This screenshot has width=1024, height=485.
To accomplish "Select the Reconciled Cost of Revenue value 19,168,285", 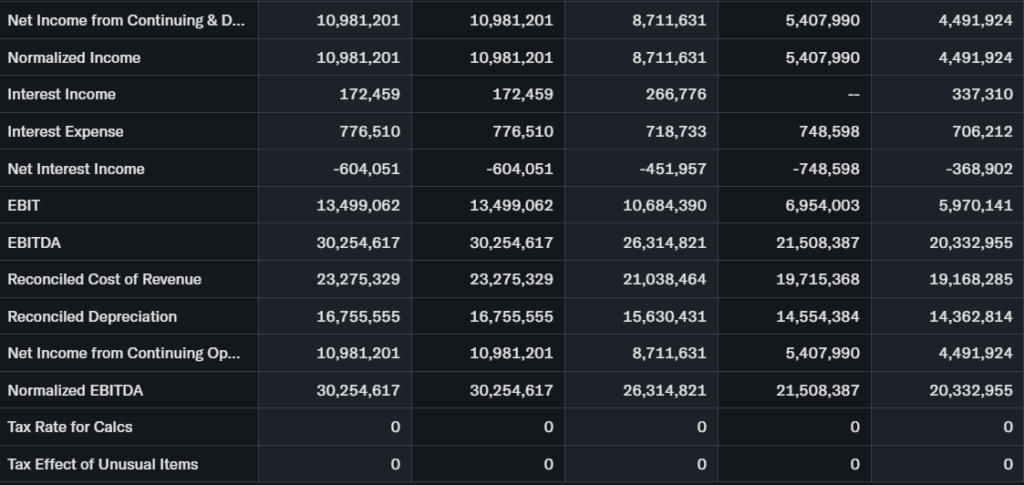I will click(x=970, y=280).
